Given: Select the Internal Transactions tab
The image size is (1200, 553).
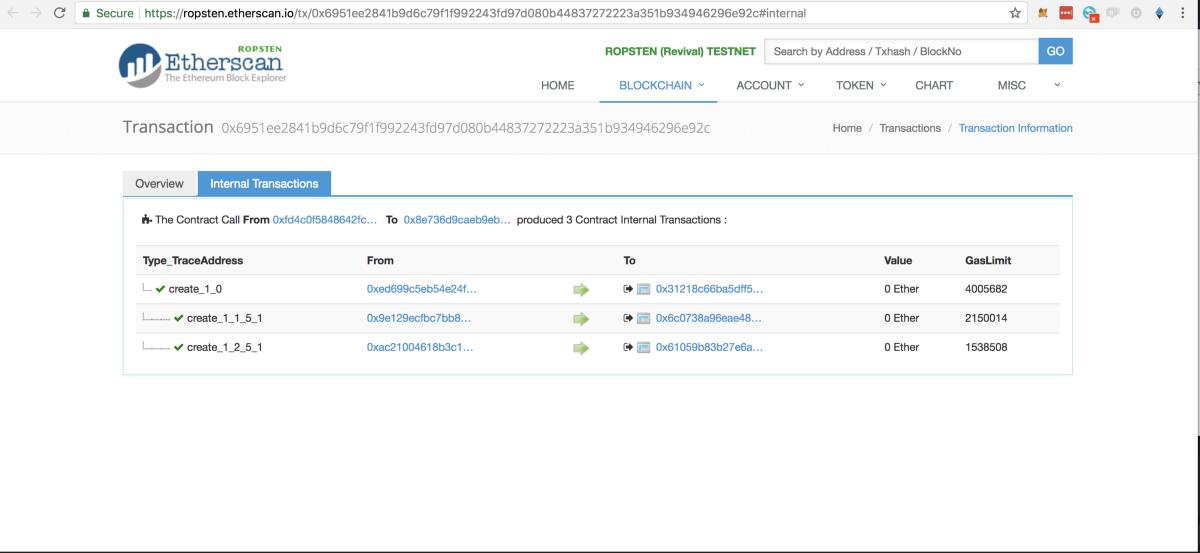Looking at the screenshot, I should 264,184.
